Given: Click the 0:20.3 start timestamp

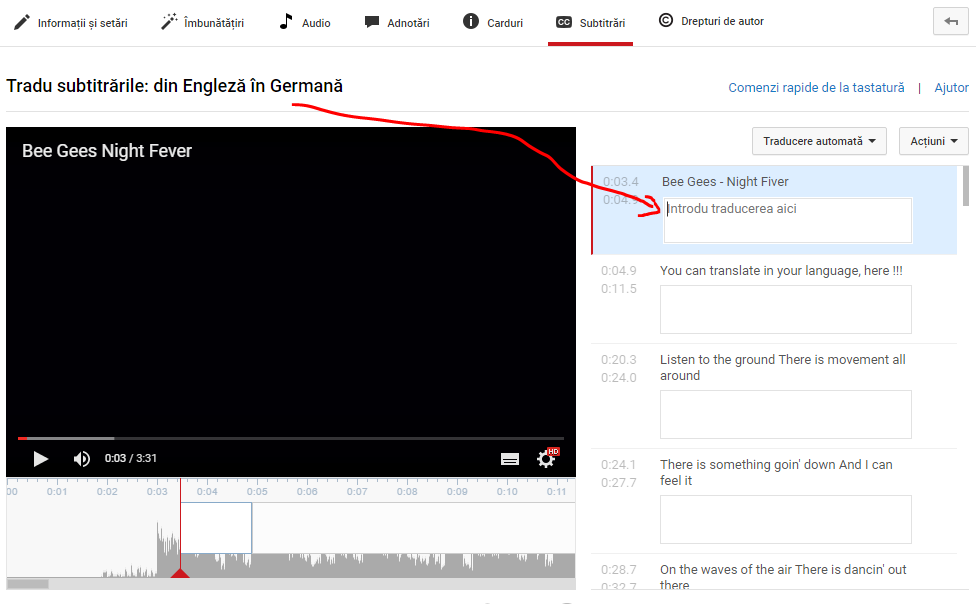Looking at the screenshot, I should click(619, 360).
